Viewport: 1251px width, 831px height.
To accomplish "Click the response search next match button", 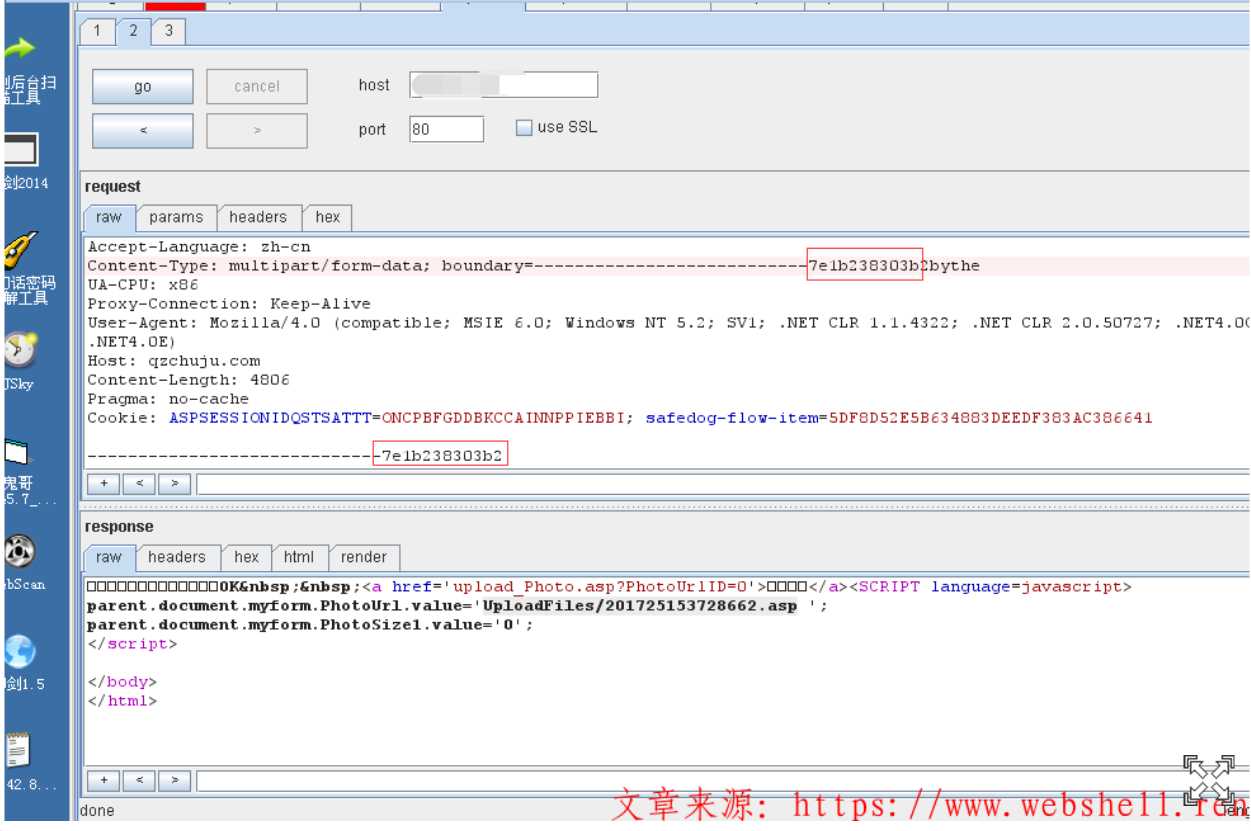I will pos(174,780).
